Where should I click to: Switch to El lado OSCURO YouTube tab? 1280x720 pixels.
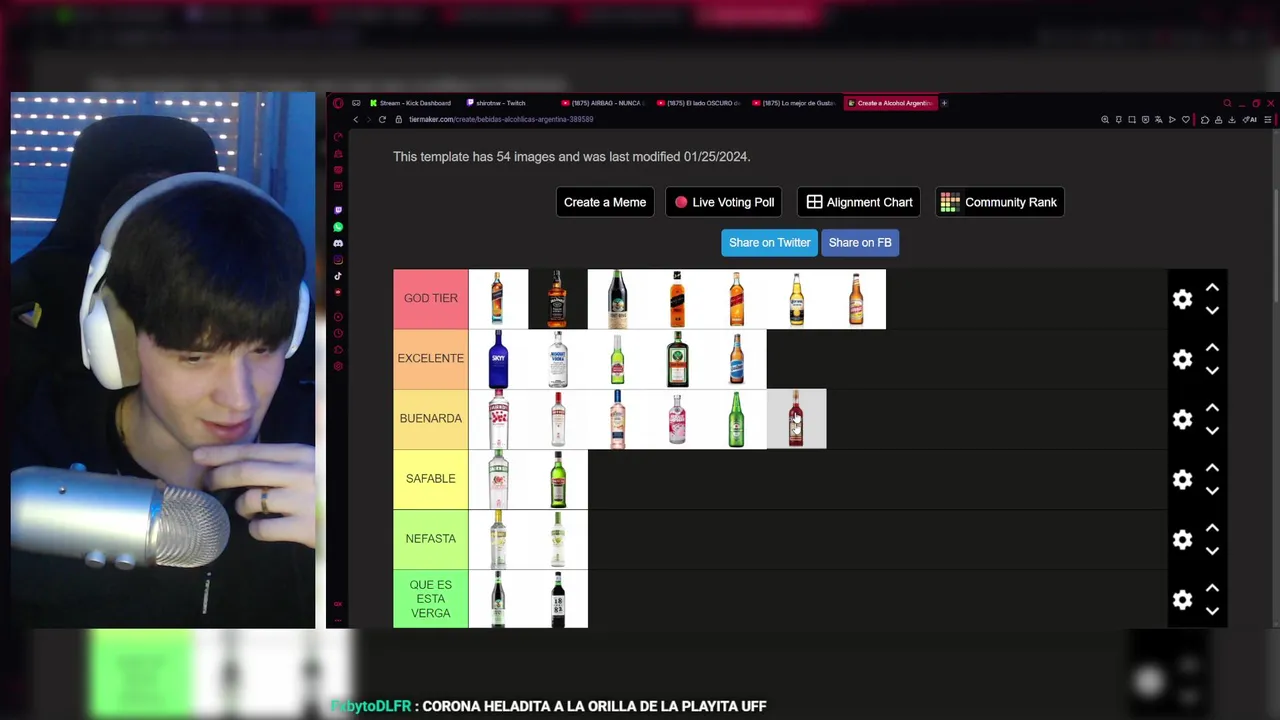[699, 103]
